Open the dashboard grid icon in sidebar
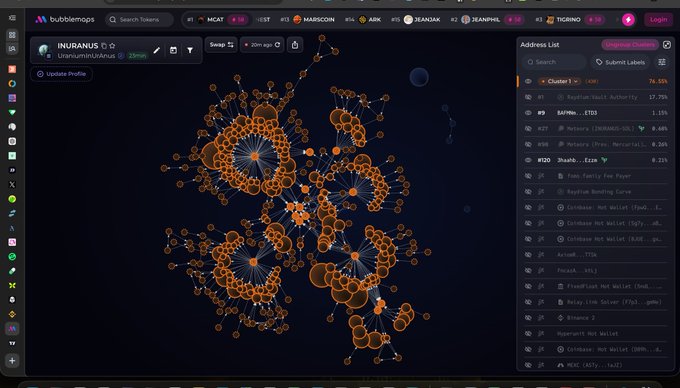The width and height of the screenshot is (680, 388). (x=12, y=35)
